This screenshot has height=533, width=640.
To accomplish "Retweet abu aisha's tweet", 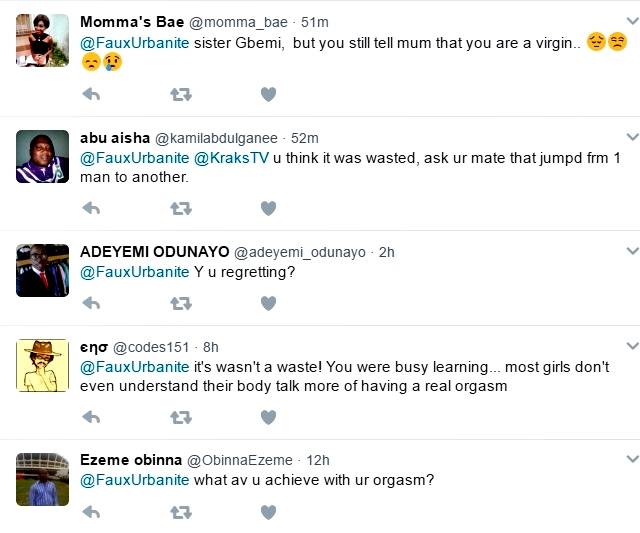I will tap(181, 208).
